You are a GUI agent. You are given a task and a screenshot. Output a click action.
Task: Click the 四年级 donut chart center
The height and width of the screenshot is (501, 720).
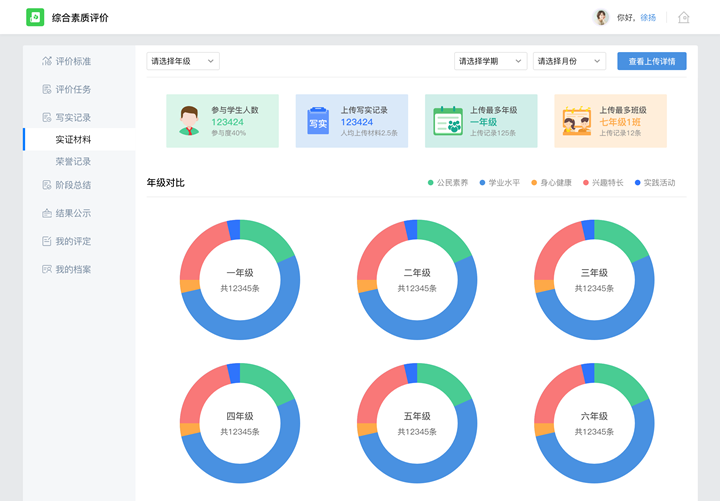coord(240,423)
